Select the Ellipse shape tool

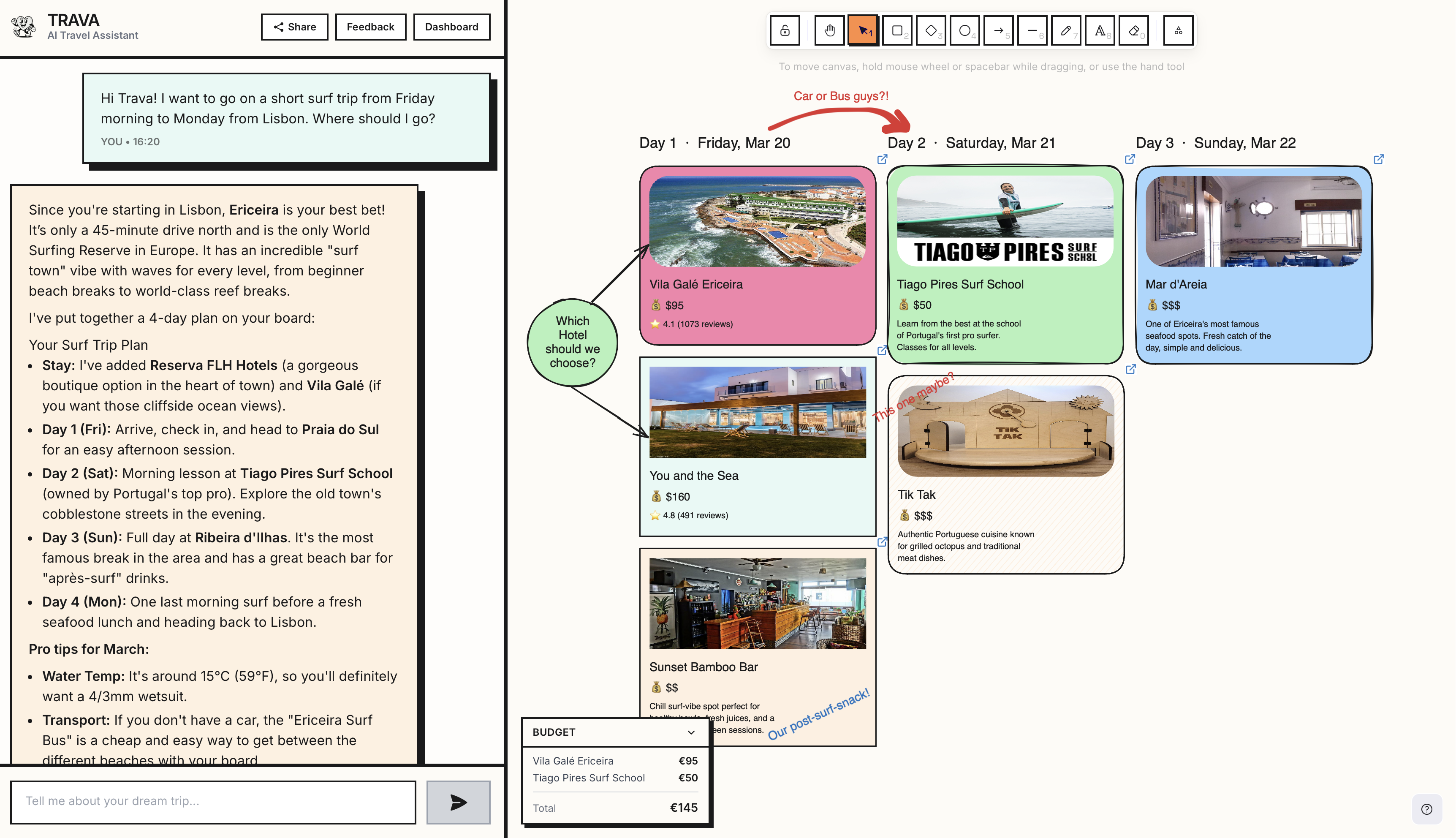pyautogui.click(x=965, y=30)
